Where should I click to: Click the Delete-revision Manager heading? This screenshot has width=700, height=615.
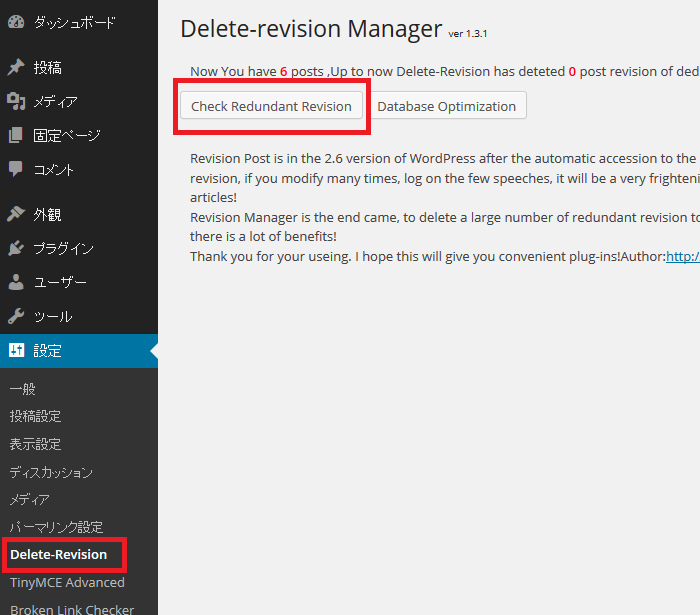coord(311,29)
